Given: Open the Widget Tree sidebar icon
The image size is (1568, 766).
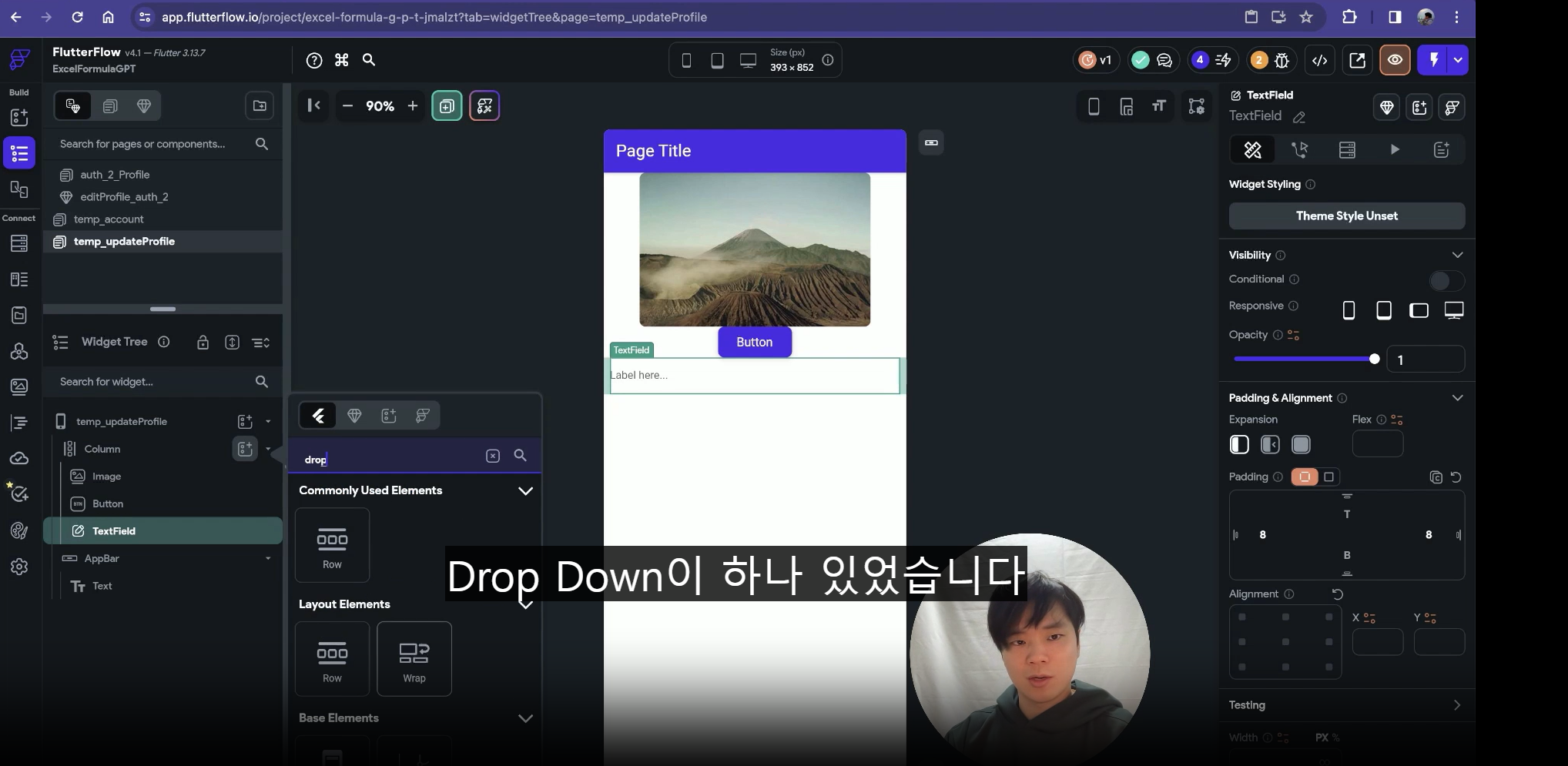Looking at the screenshot, I should pyautogui.click(x=19, y=152).
